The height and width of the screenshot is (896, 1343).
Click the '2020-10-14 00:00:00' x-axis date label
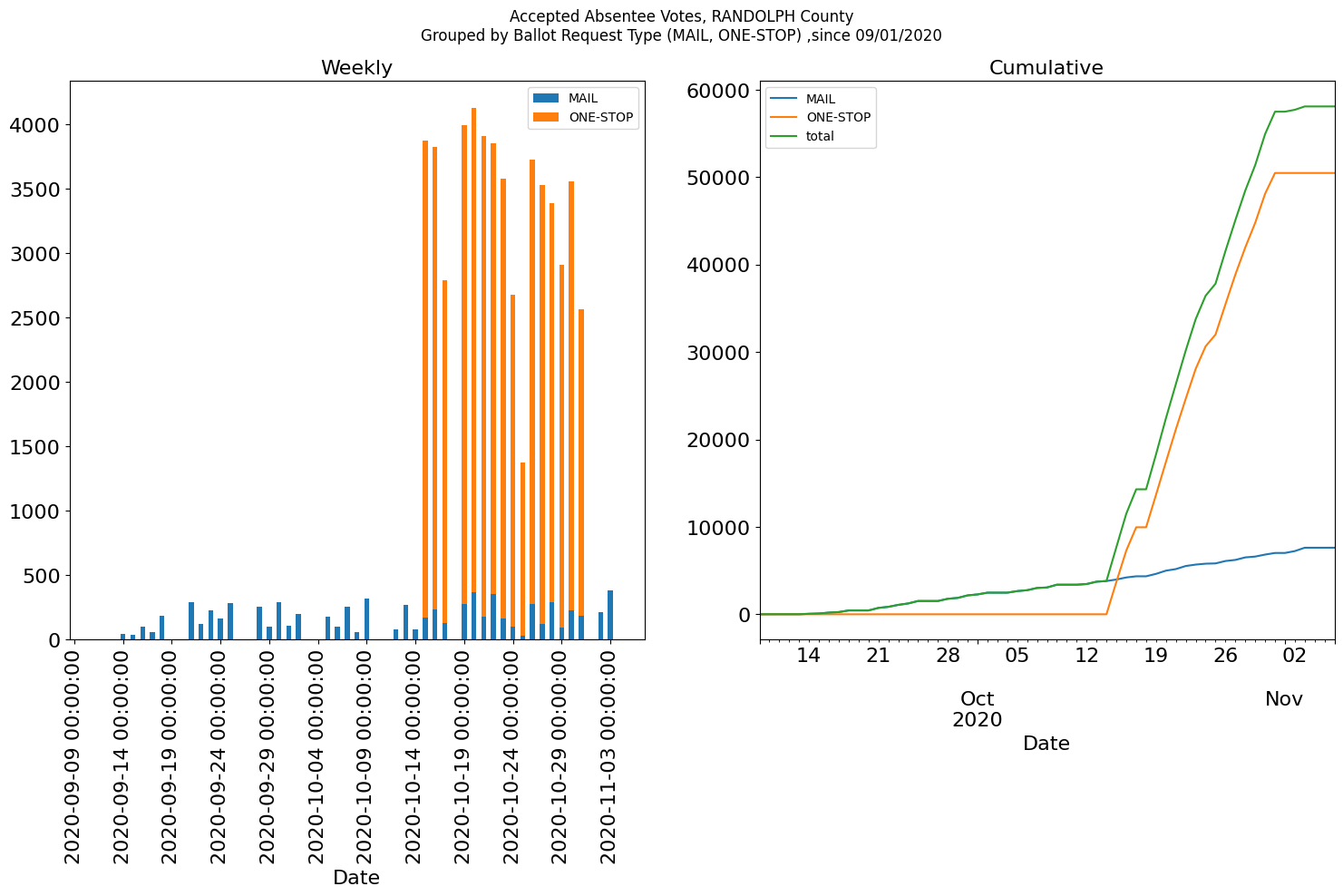[415, 755]
